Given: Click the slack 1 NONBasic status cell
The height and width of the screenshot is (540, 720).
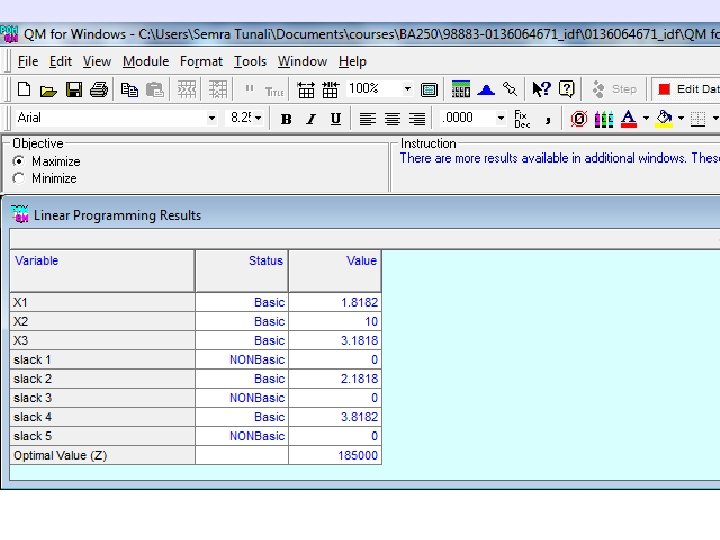Looking at the screenshot, I should [242, 360].
